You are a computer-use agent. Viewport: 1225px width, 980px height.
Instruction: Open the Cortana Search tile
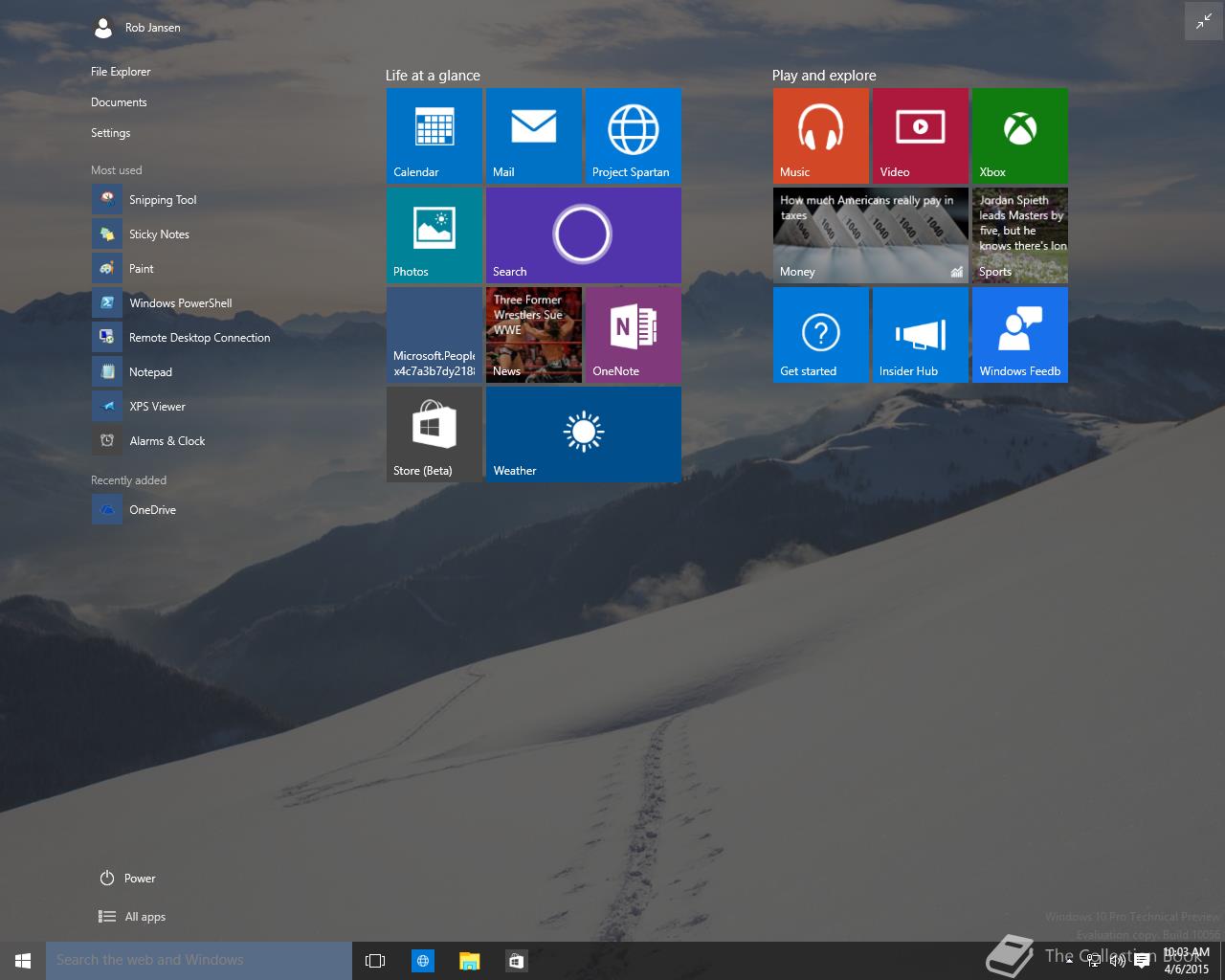tap(584, 235)
